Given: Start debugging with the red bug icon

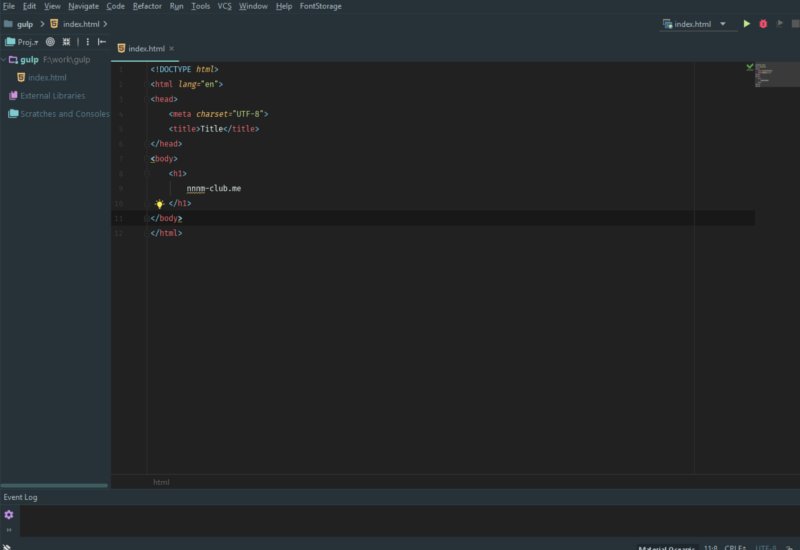Looking at the screenshot, I should point(763,24).
